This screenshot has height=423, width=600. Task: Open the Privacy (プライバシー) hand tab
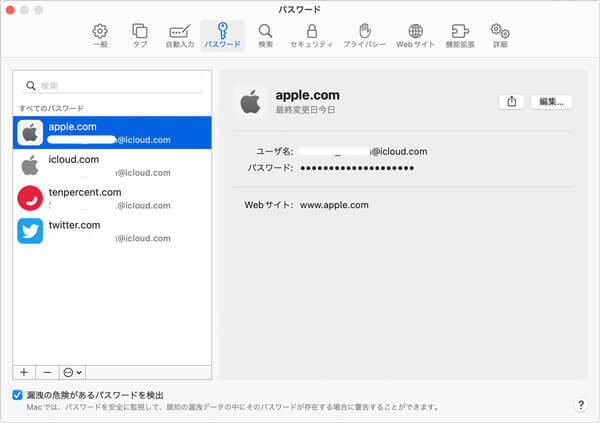click(x=364, y=36)
